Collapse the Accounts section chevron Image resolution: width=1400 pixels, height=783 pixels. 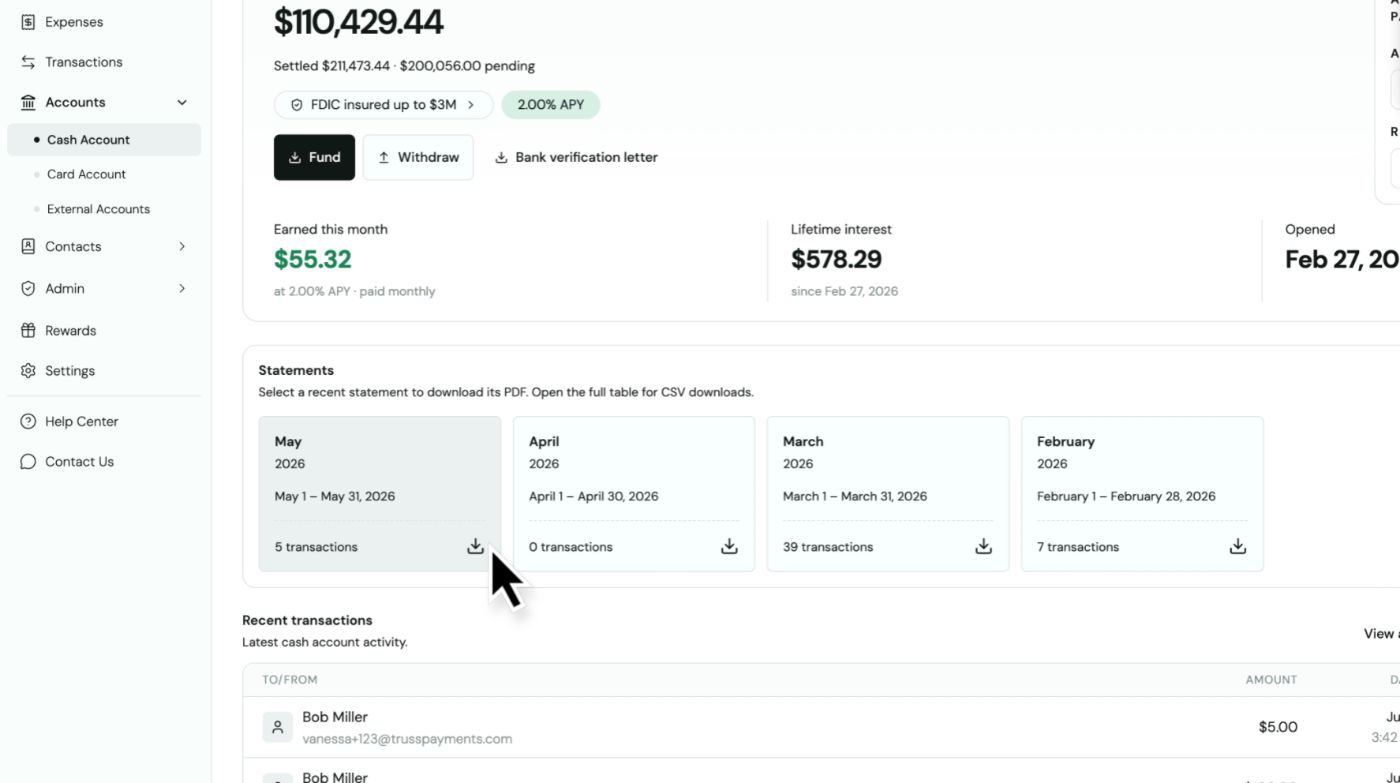tap(182, 102)
